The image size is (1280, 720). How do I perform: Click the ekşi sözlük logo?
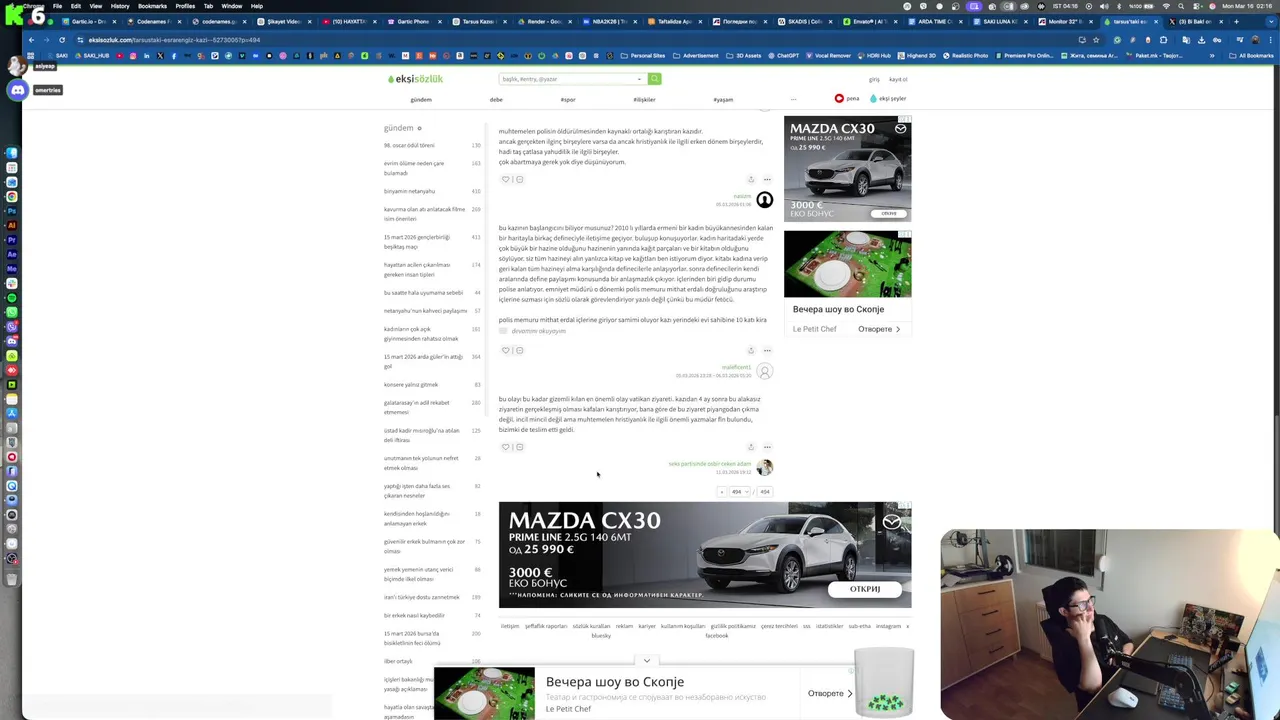point(415,79)
